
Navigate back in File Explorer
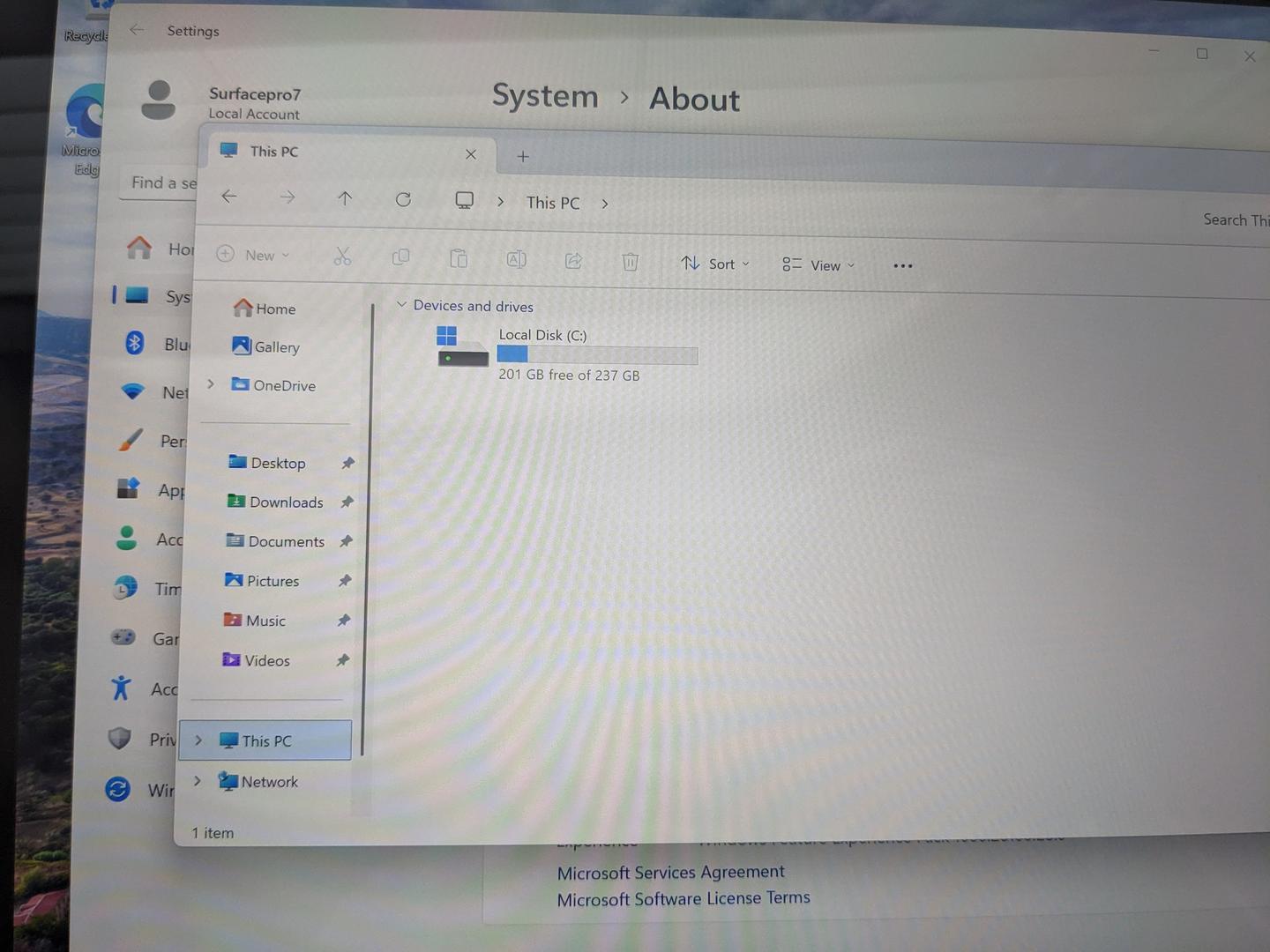[229, 197]
